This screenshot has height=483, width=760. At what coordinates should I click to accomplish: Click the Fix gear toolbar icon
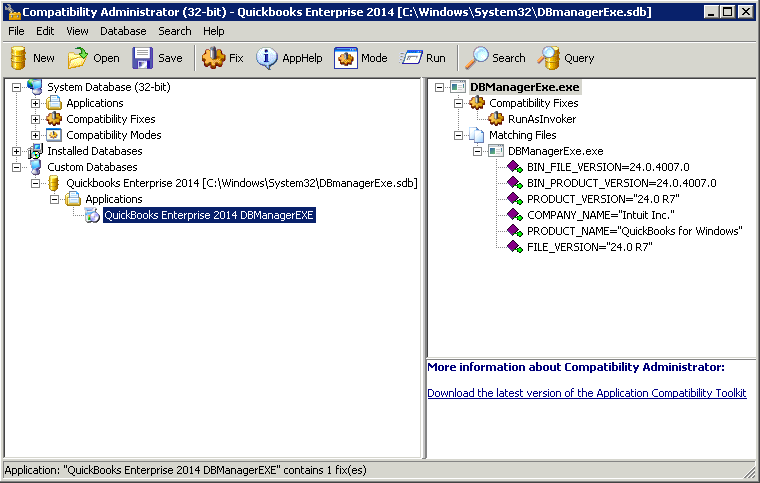(213, 58)
